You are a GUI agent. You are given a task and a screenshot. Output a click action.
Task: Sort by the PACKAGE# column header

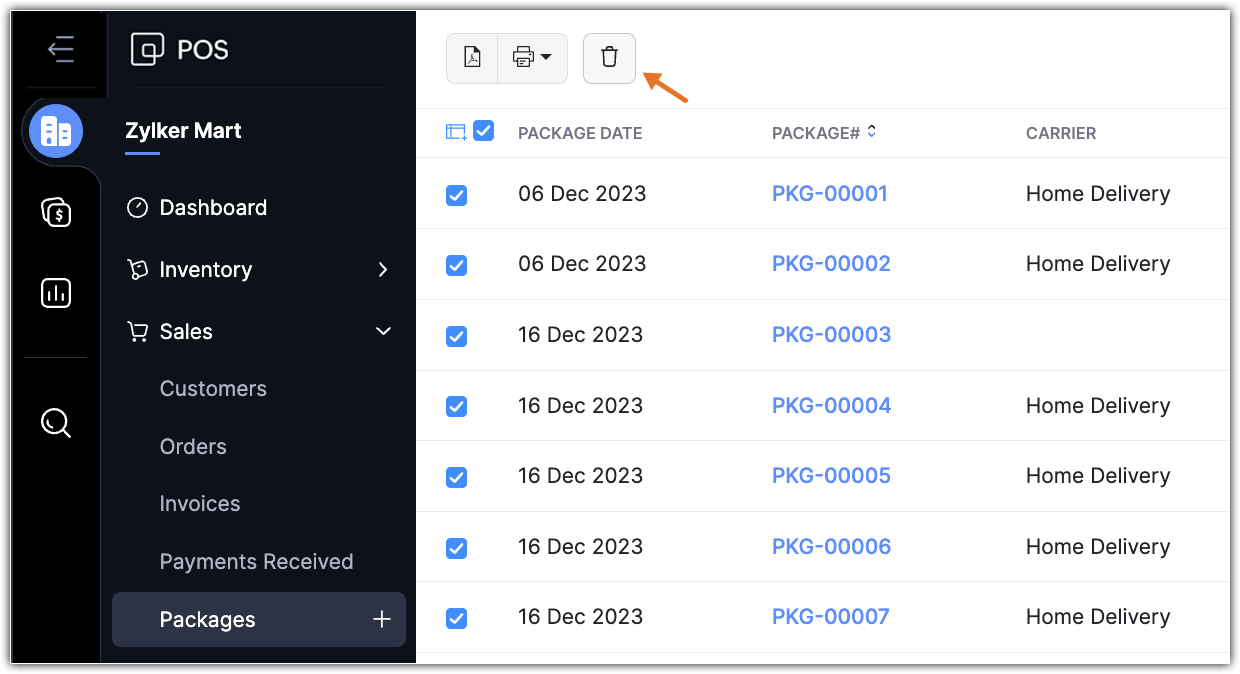coord(816,133)
